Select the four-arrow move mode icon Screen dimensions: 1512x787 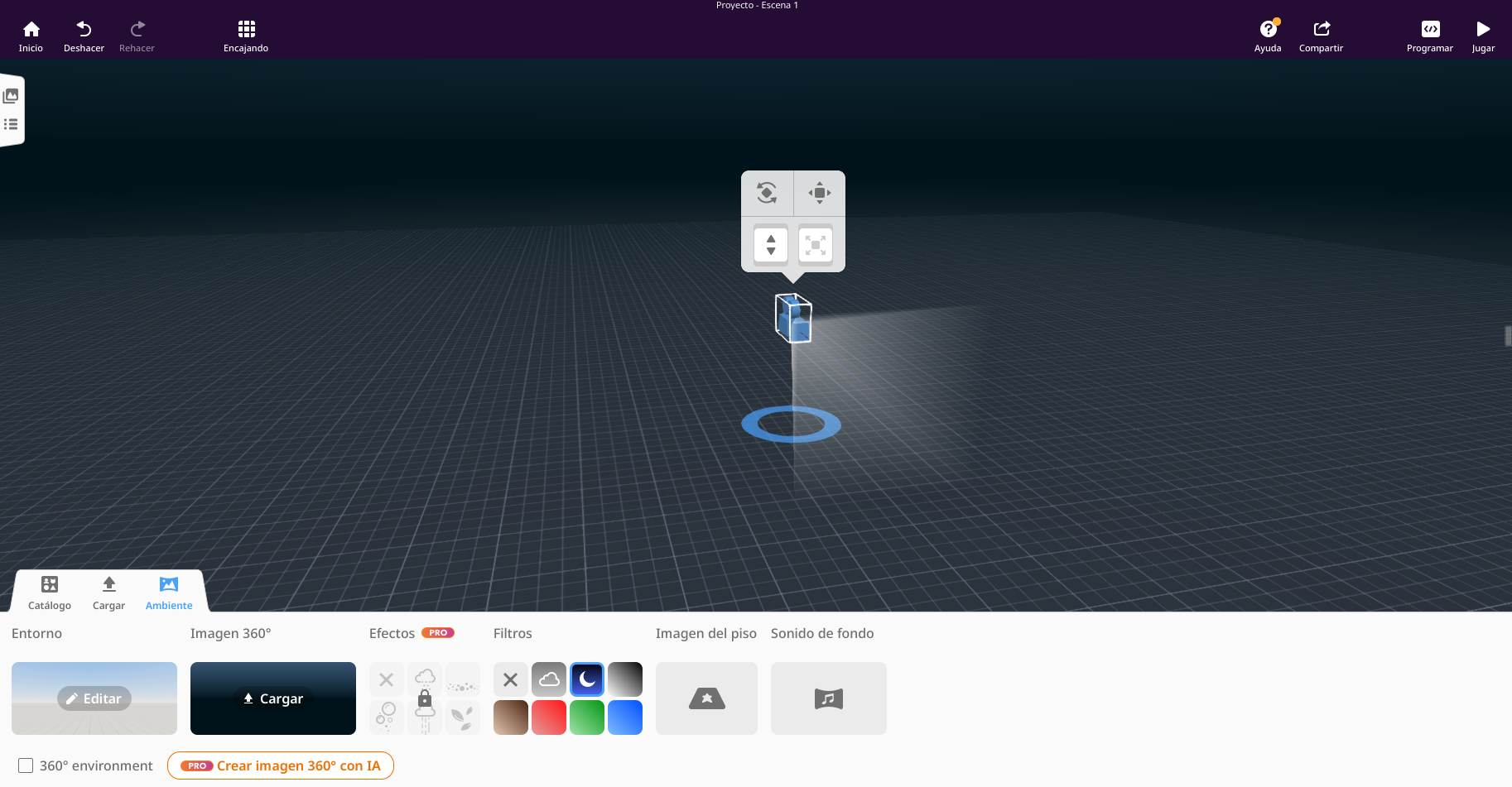click(819, 193)
